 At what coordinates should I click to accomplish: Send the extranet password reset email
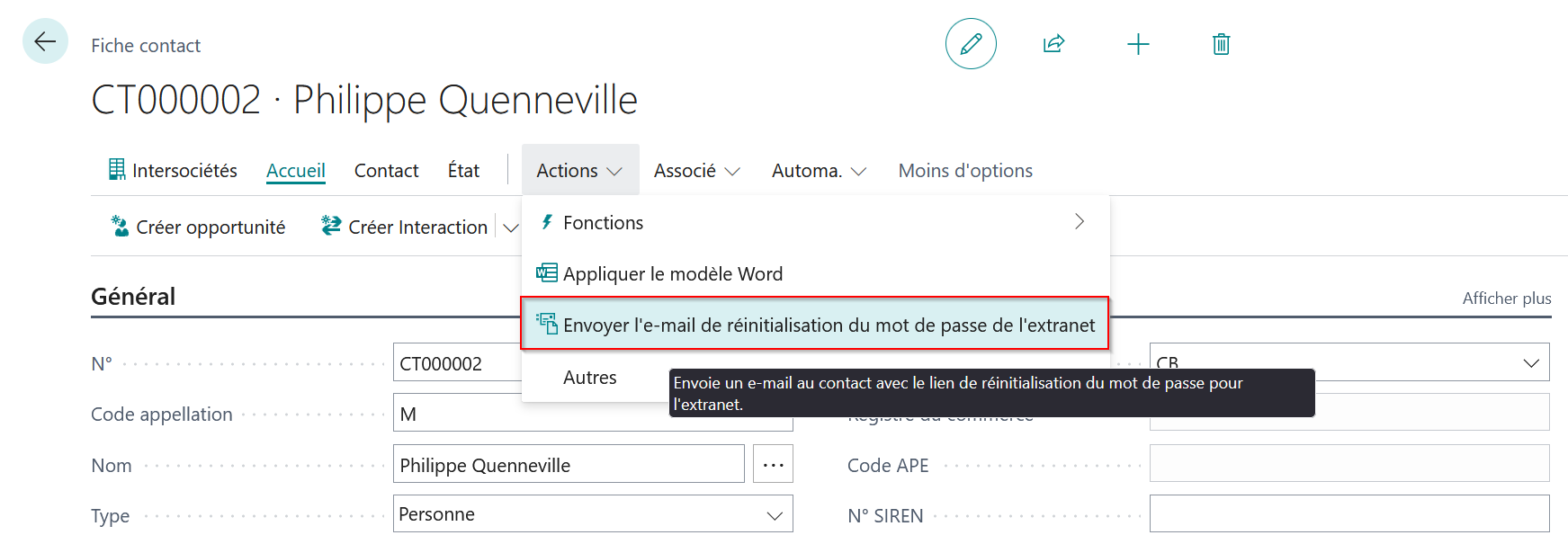point(815,324)
